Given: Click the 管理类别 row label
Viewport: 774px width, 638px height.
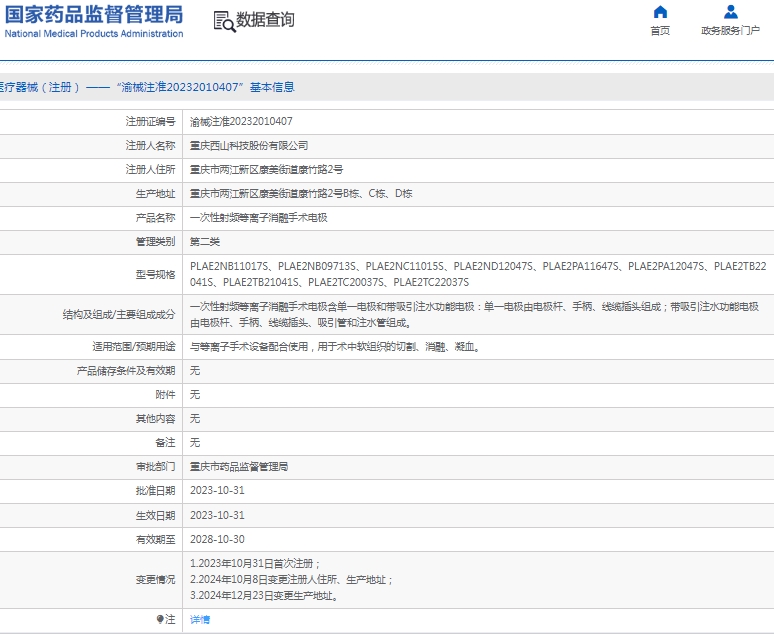Looking at the screenshot, I should (155, 241).
